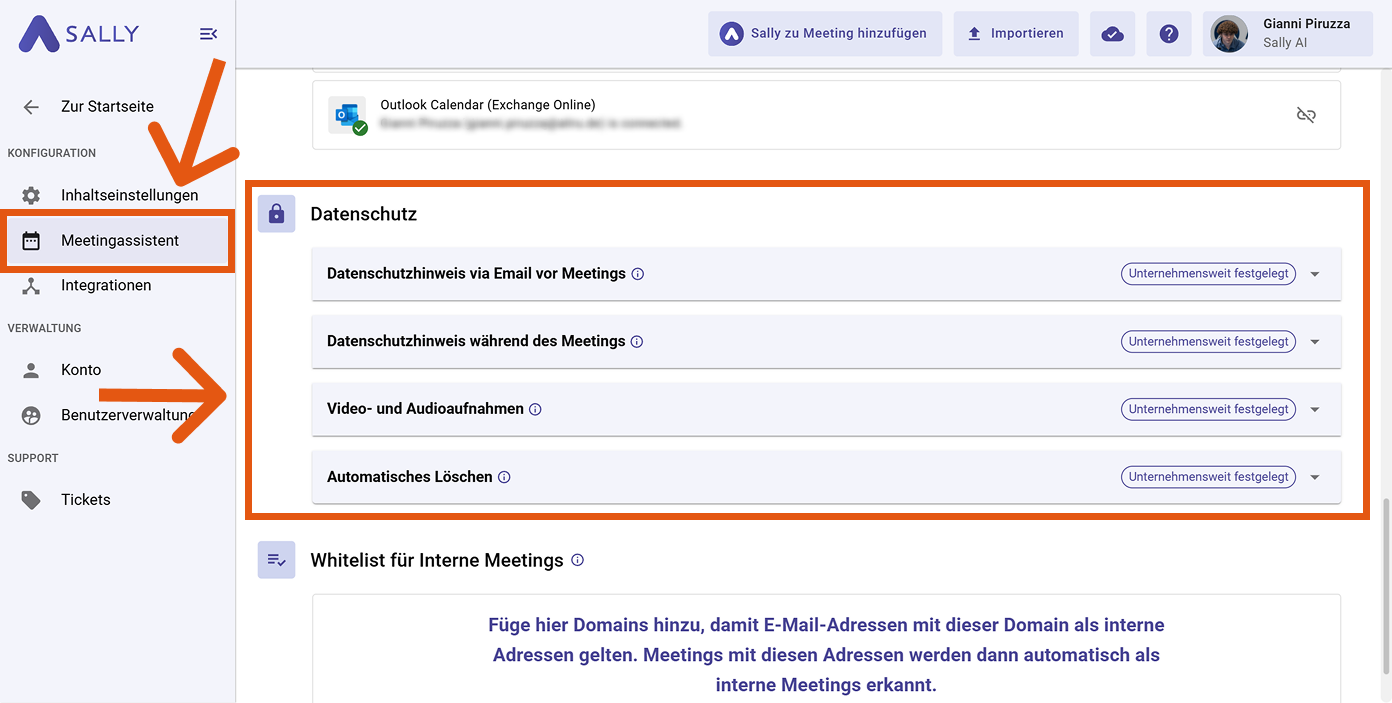The height and width of the screenshot is (703, 1392).
Task: Open Inhaltseinstellungen in the sidebar
Action: [x=129, y=195]
